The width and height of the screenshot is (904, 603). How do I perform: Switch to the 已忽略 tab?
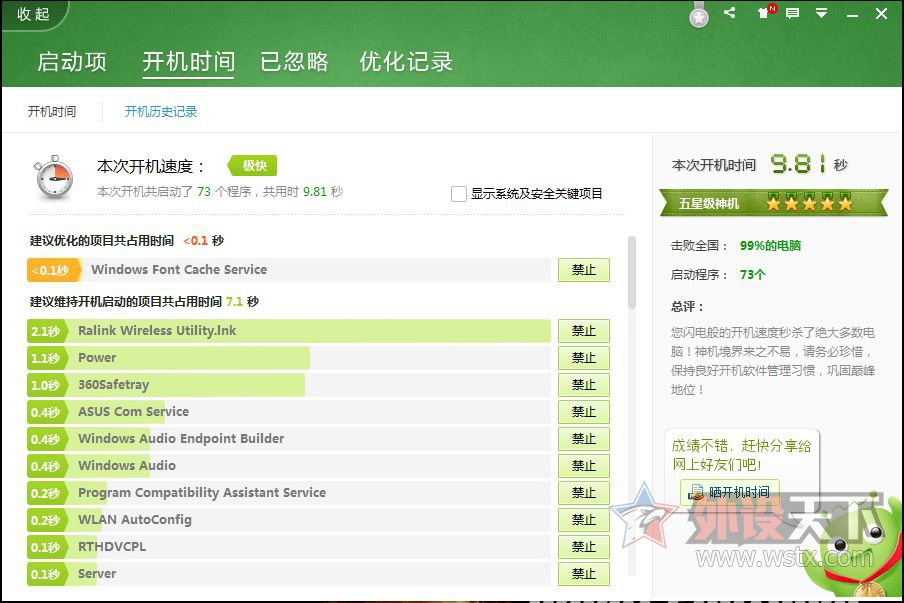click(294, 62)
